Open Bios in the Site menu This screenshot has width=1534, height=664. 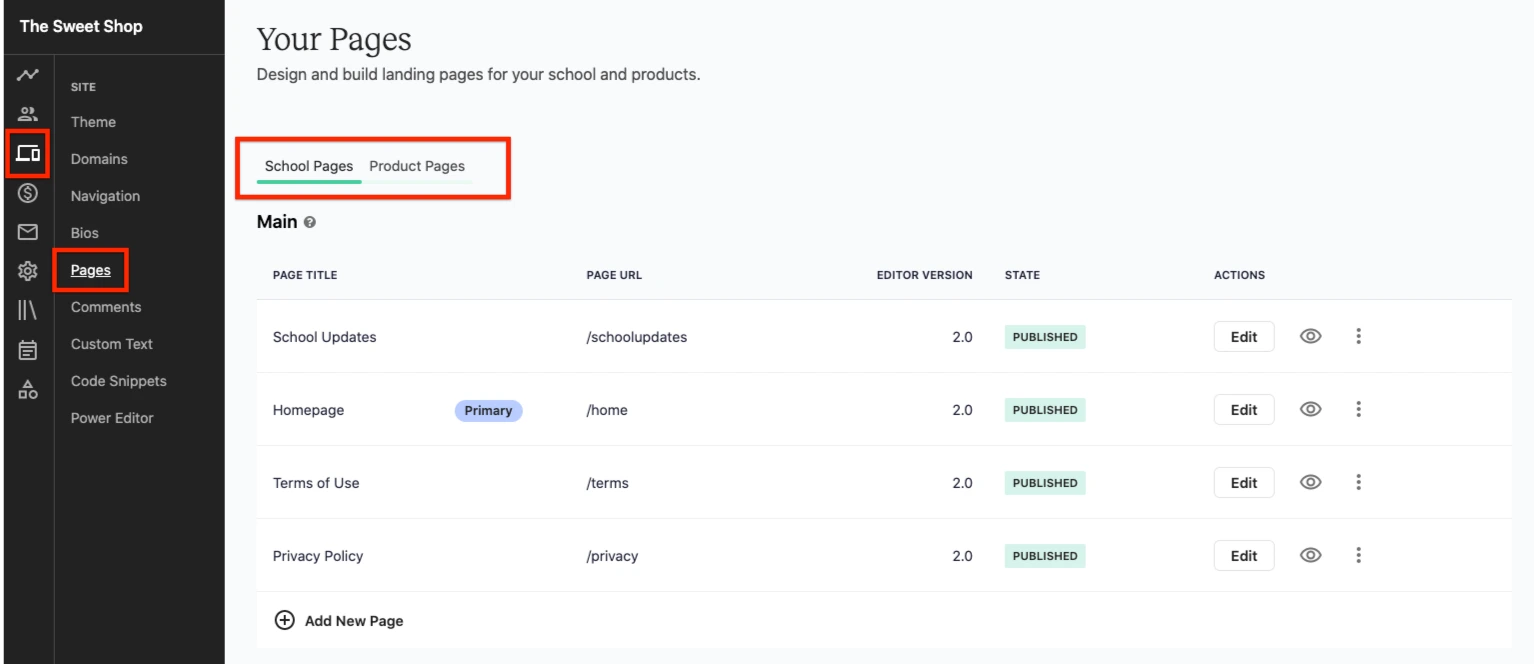85,233
